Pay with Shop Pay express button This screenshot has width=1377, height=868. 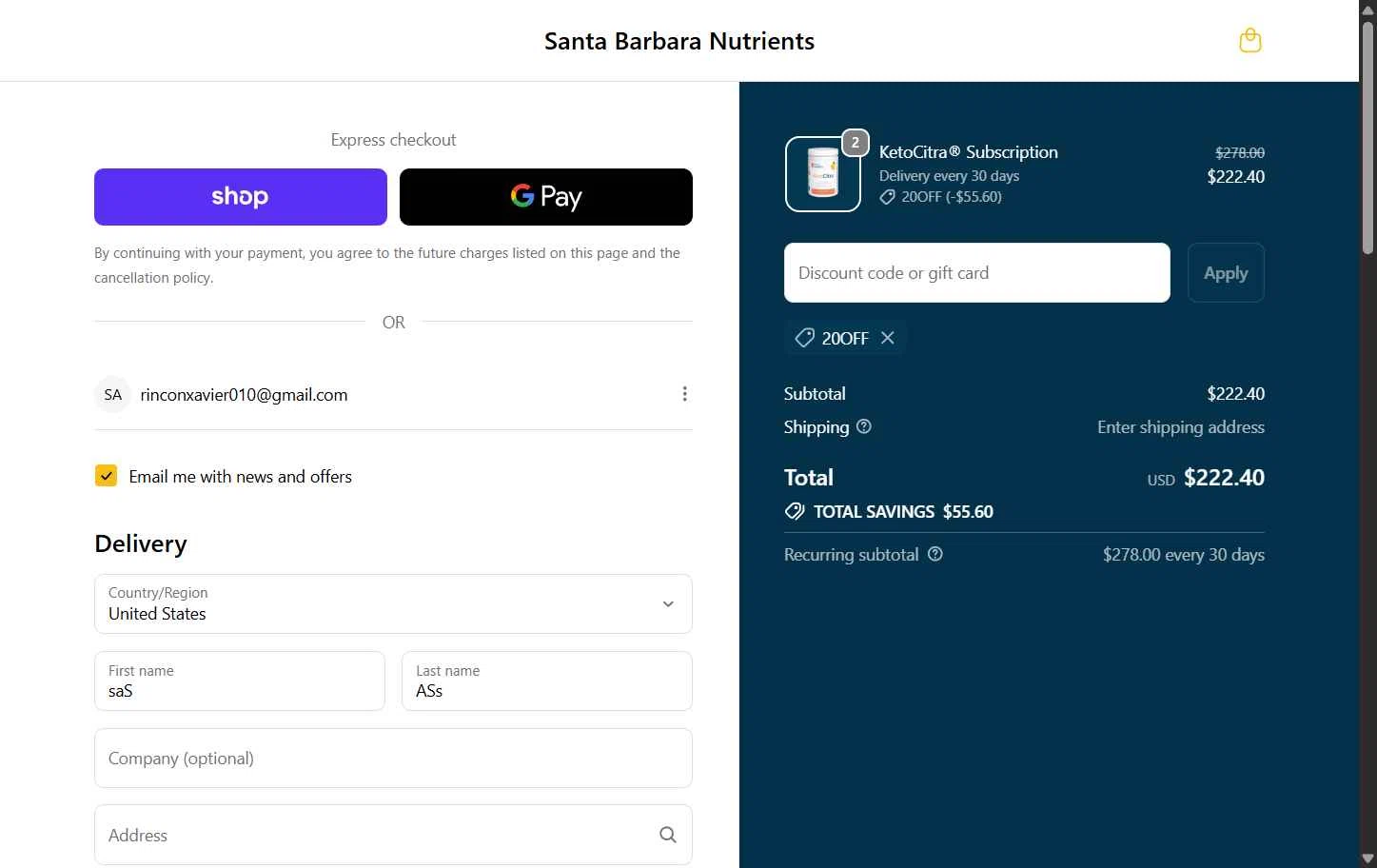[x=241, y=197]
